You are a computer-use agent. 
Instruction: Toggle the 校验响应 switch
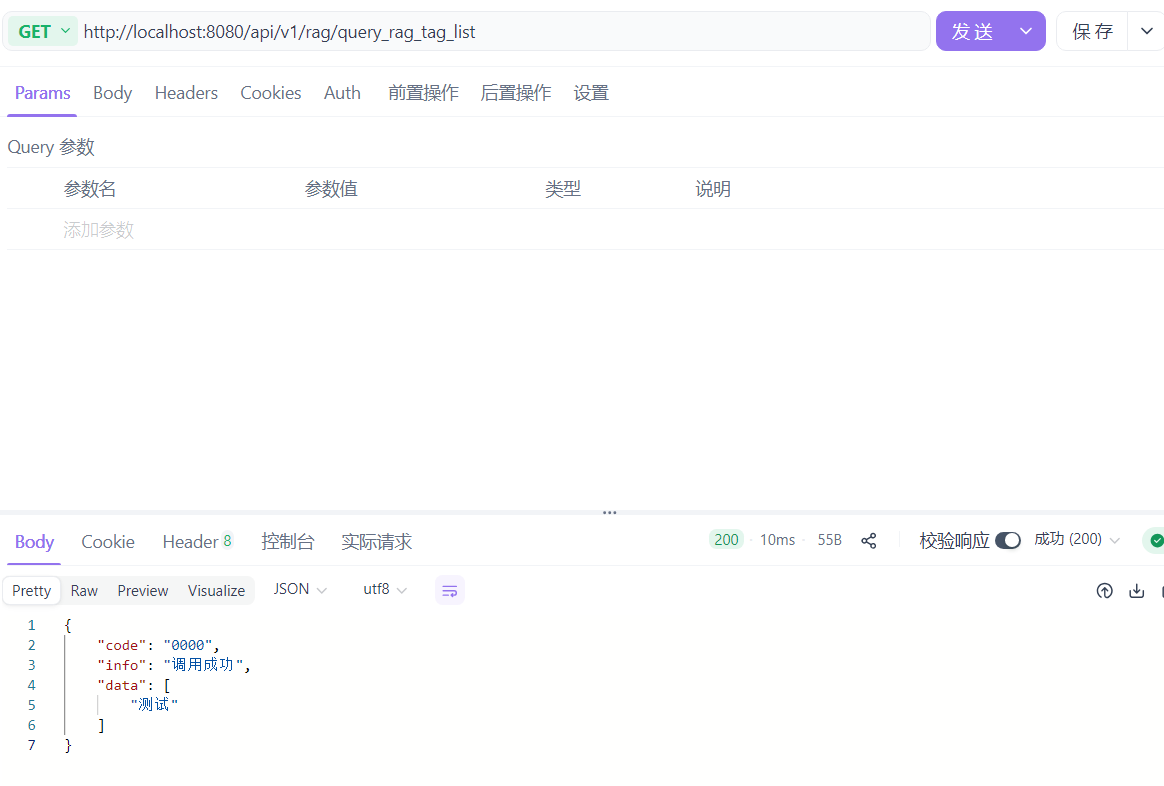[1007, 540]
